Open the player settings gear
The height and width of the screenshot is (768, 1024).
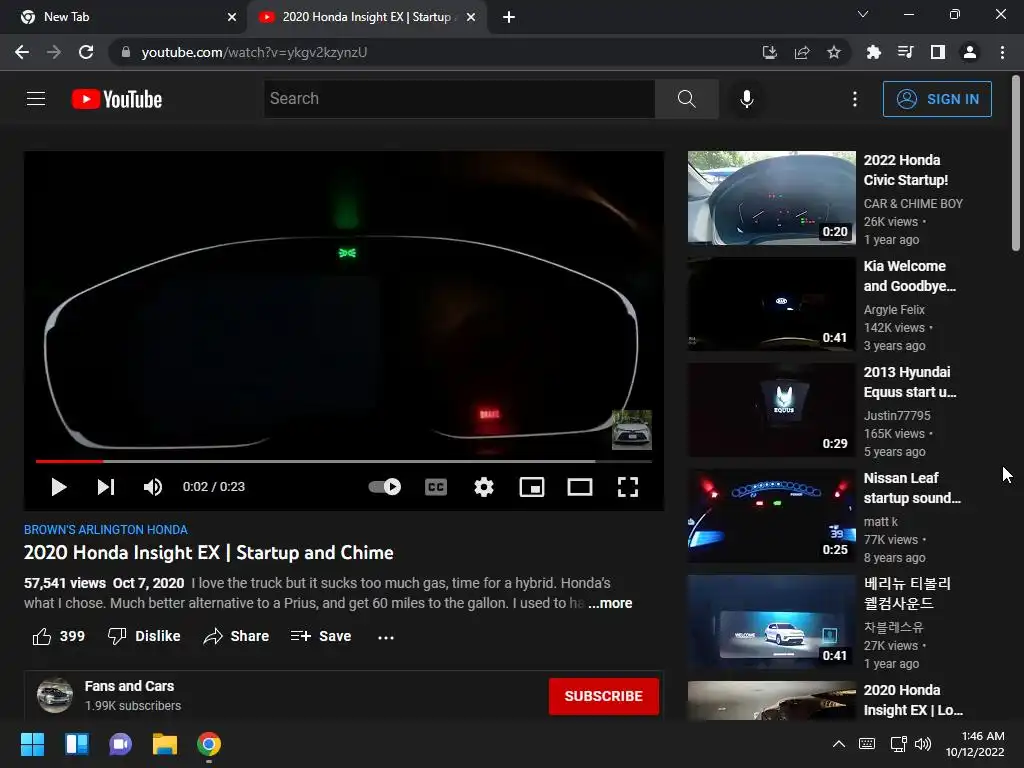[x=484, y=487]
